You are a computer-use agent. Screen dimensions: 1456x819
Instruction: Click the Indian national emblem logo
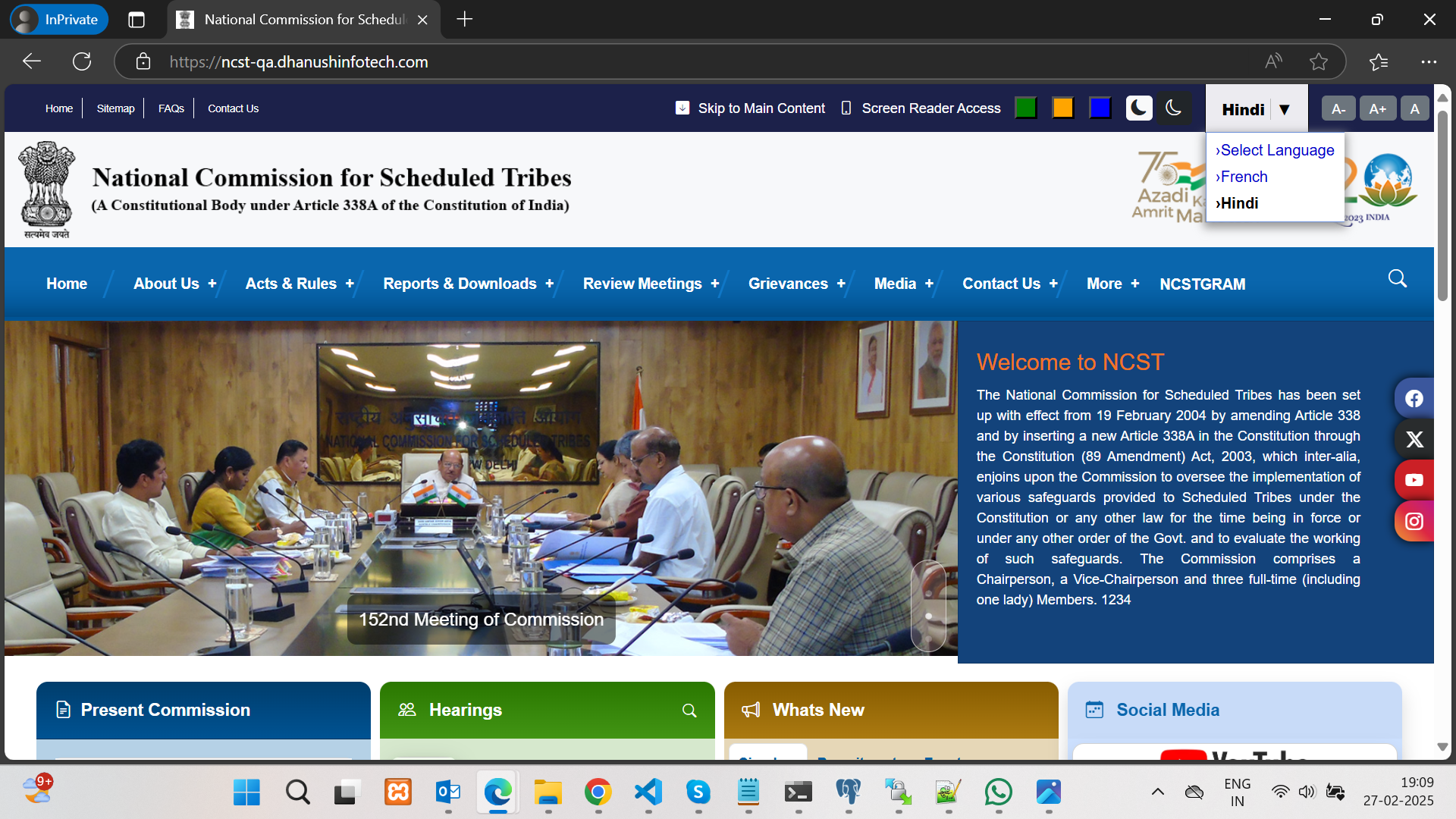coord(46,190)
